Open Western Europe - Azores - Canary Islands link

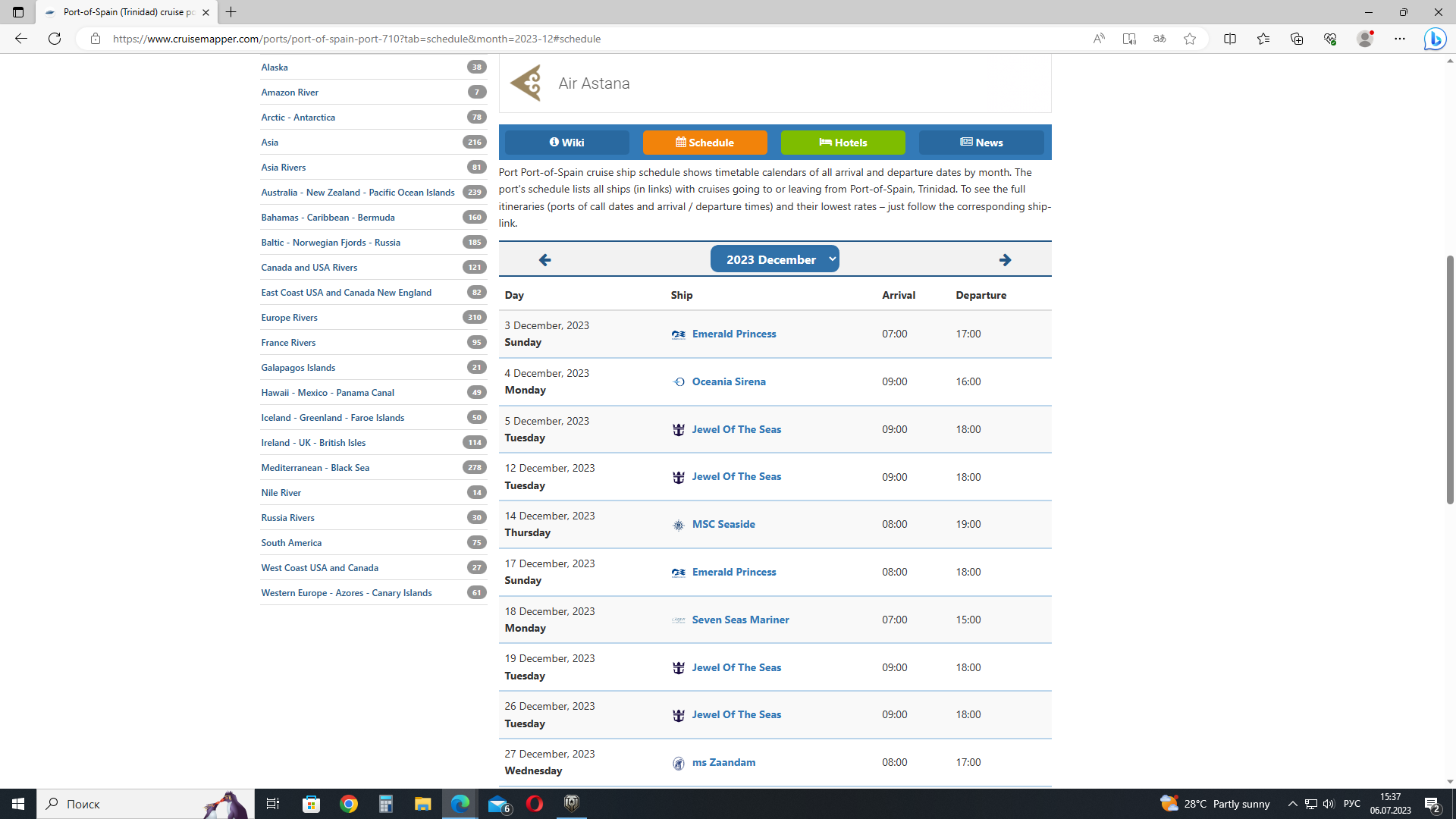click(x=346, y=593)
